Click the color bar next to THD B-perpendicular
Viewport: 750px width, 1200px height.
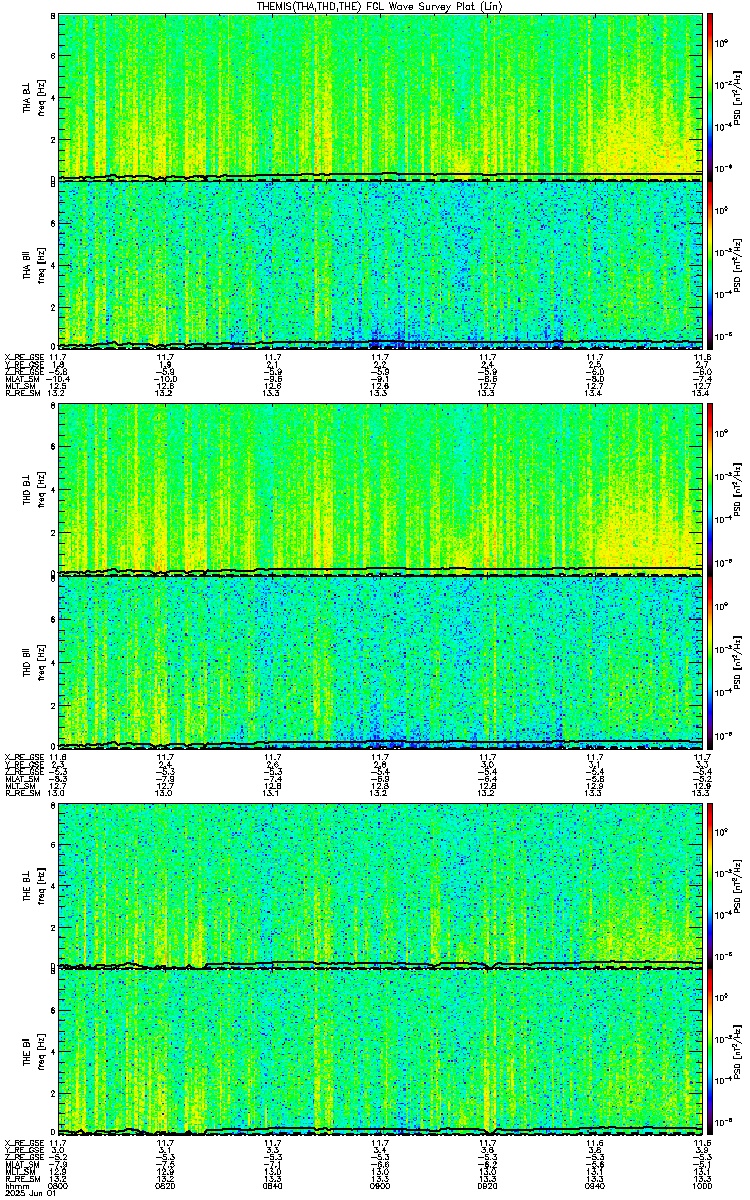tap(710, 488)
